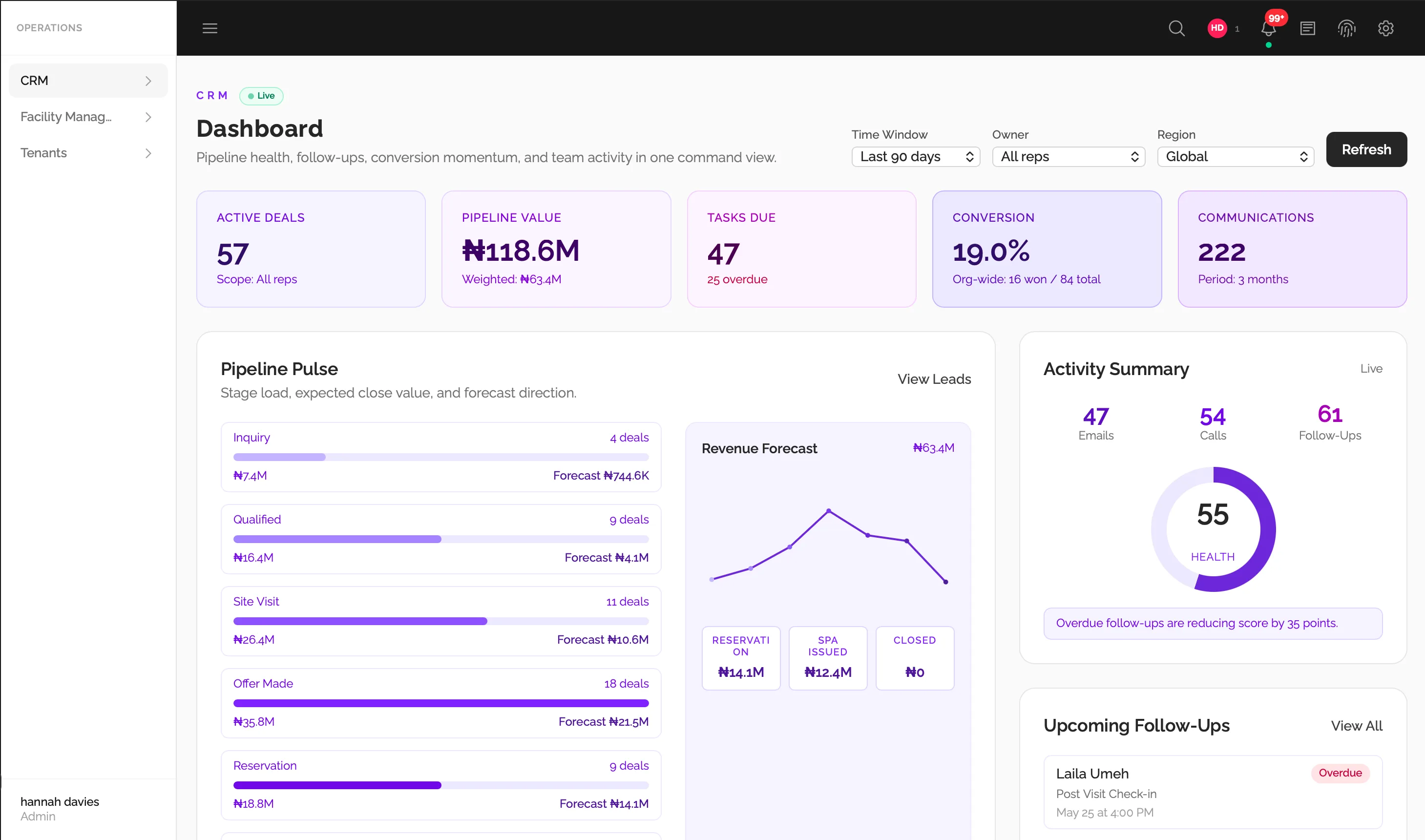Click the hannah davies Admin profile
Viewport: 1425px width, 840px height.
[60, 808]
